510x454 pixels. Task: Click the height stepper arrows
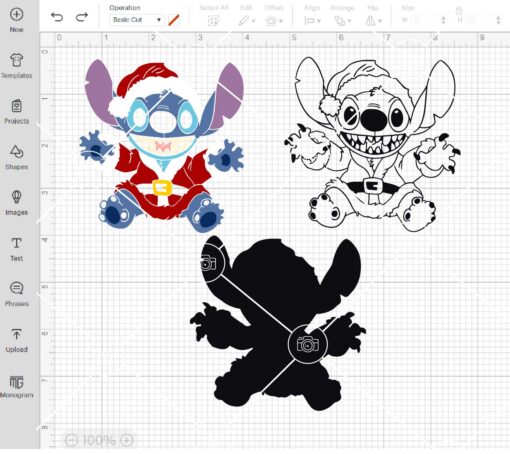(498, 20)
